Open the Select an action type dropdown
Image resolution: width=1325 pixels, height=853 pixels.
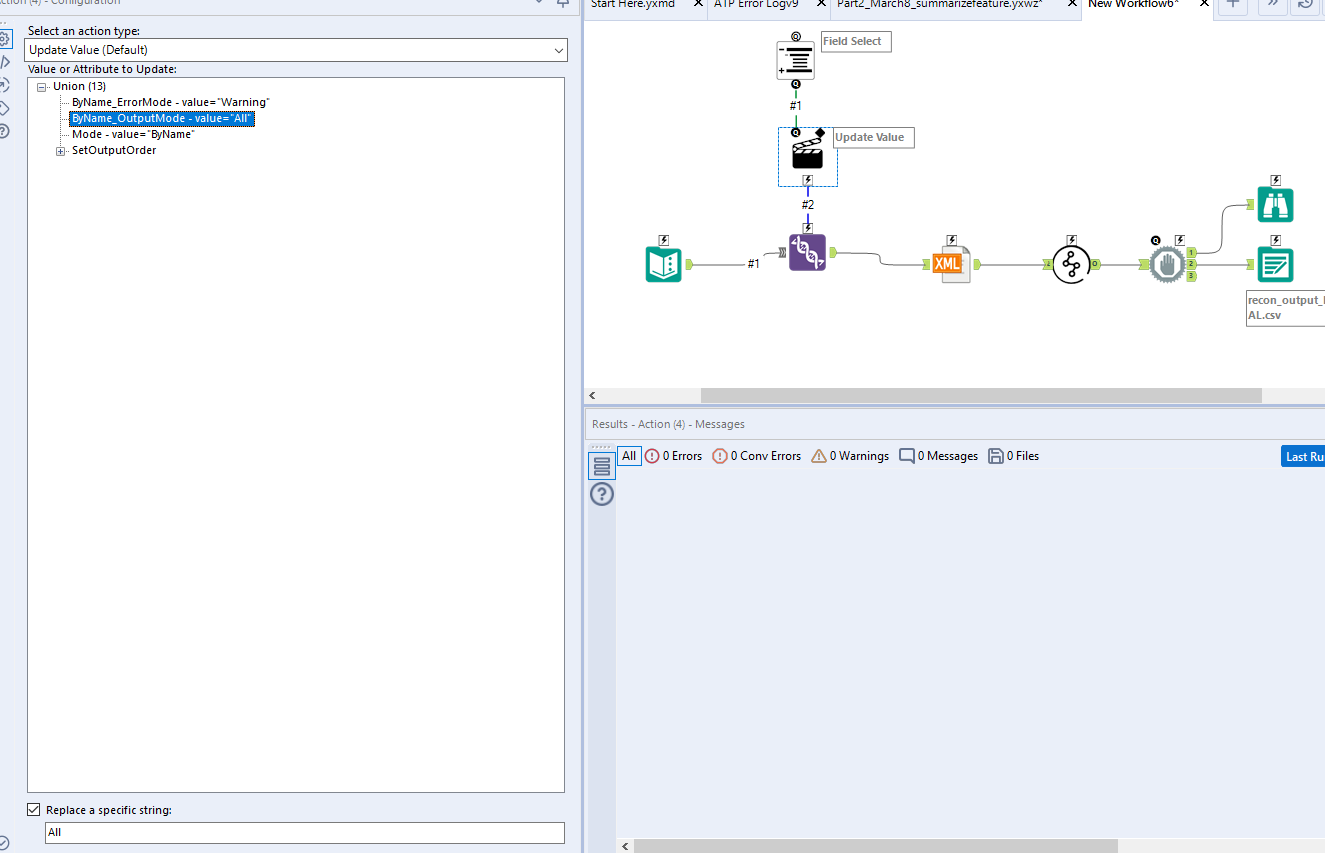tap(557, 50)
